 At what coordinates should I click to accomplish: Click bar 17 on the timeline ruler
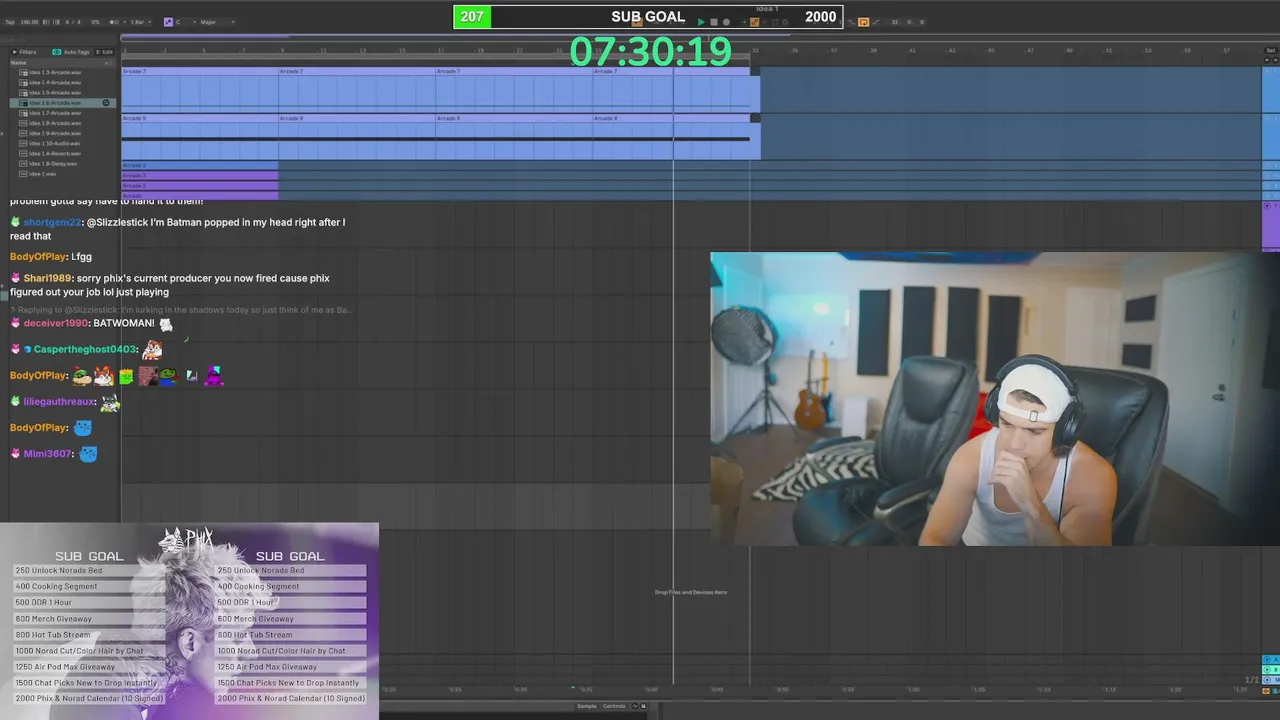tap(440, 50)
